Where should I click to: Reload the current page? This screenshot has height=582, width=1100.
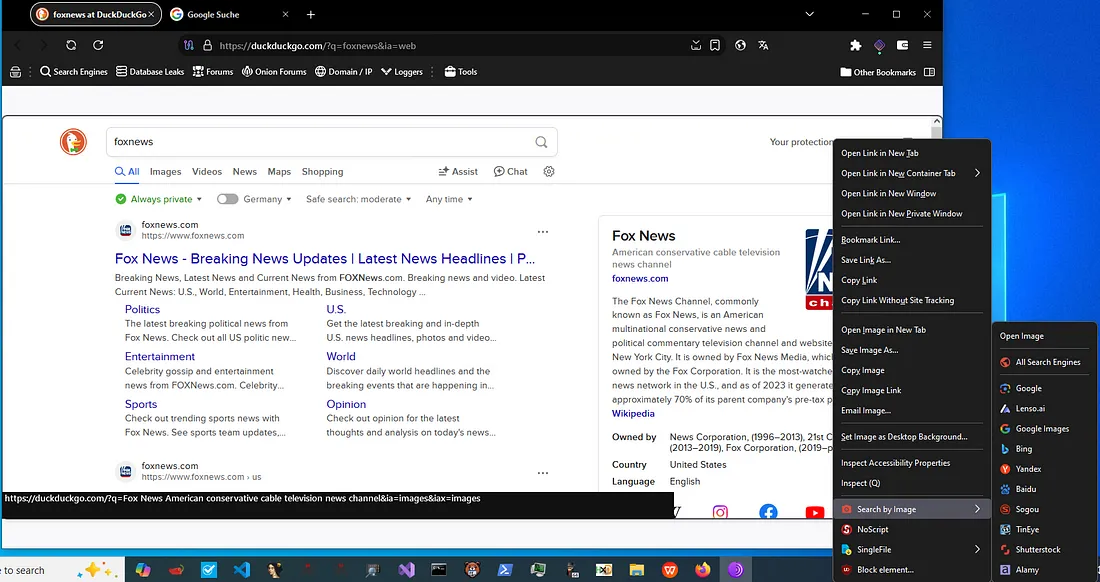pos(98,45)
